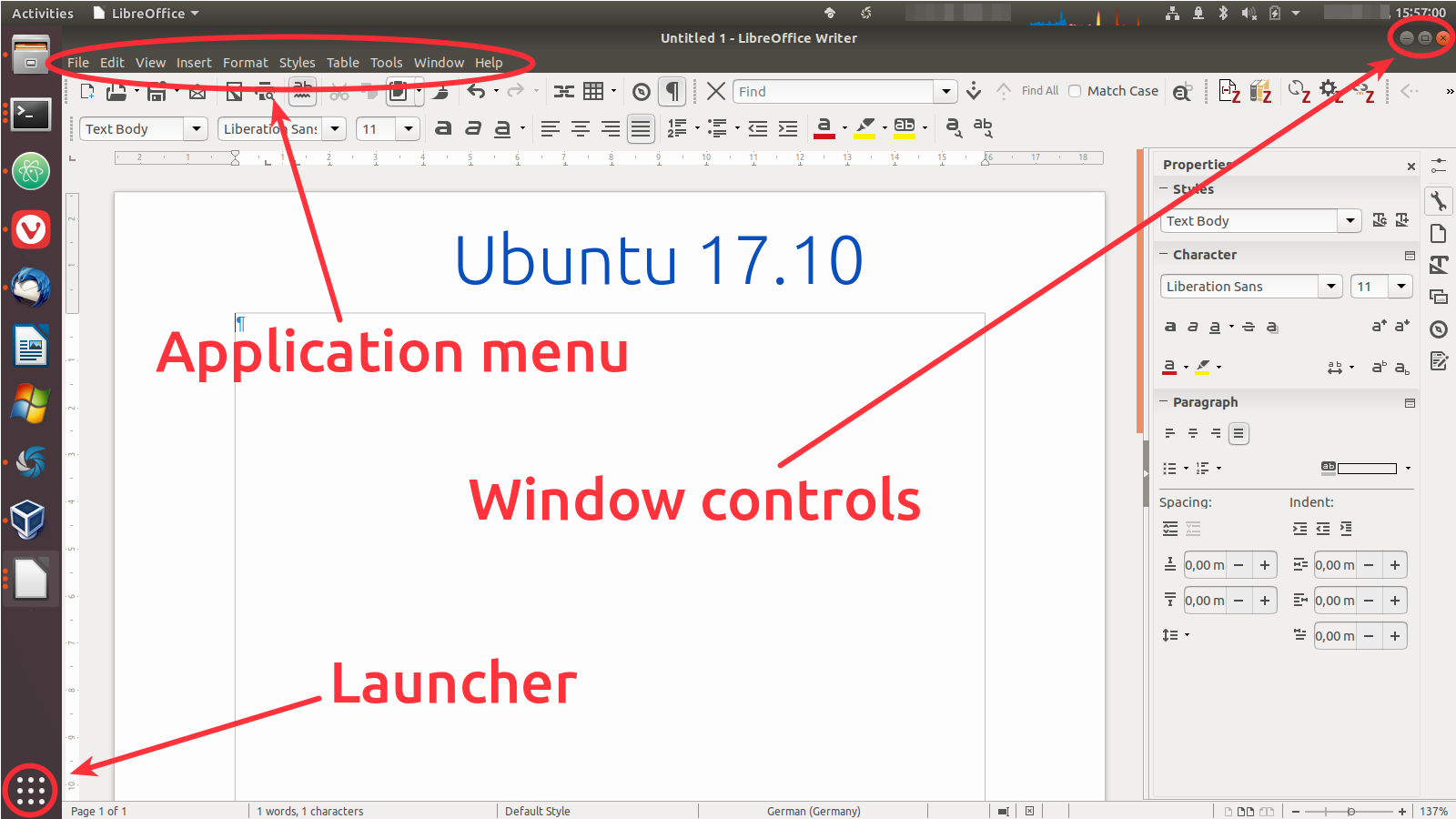Open the Window menu

pyautogui.click(x=439, y=63)
